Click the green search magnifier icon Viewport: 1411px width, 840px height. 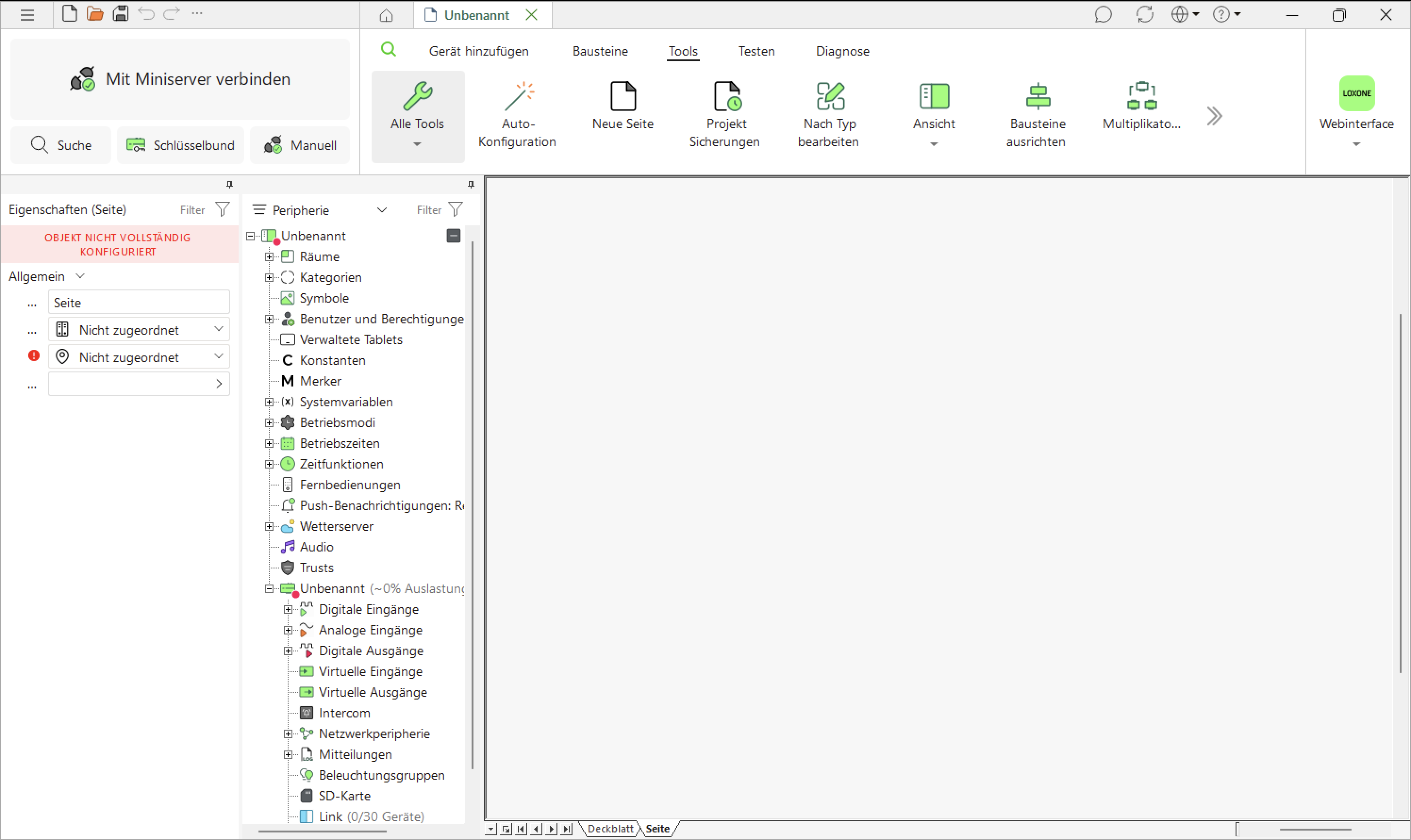389,50
